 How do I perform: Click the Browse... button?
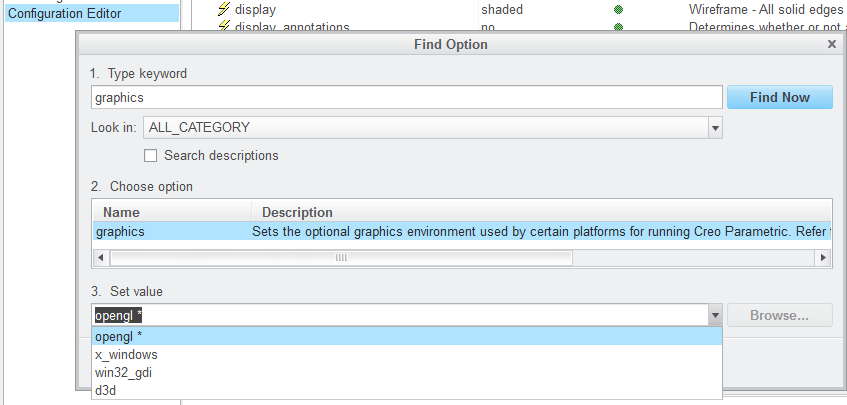pos(780,316)
